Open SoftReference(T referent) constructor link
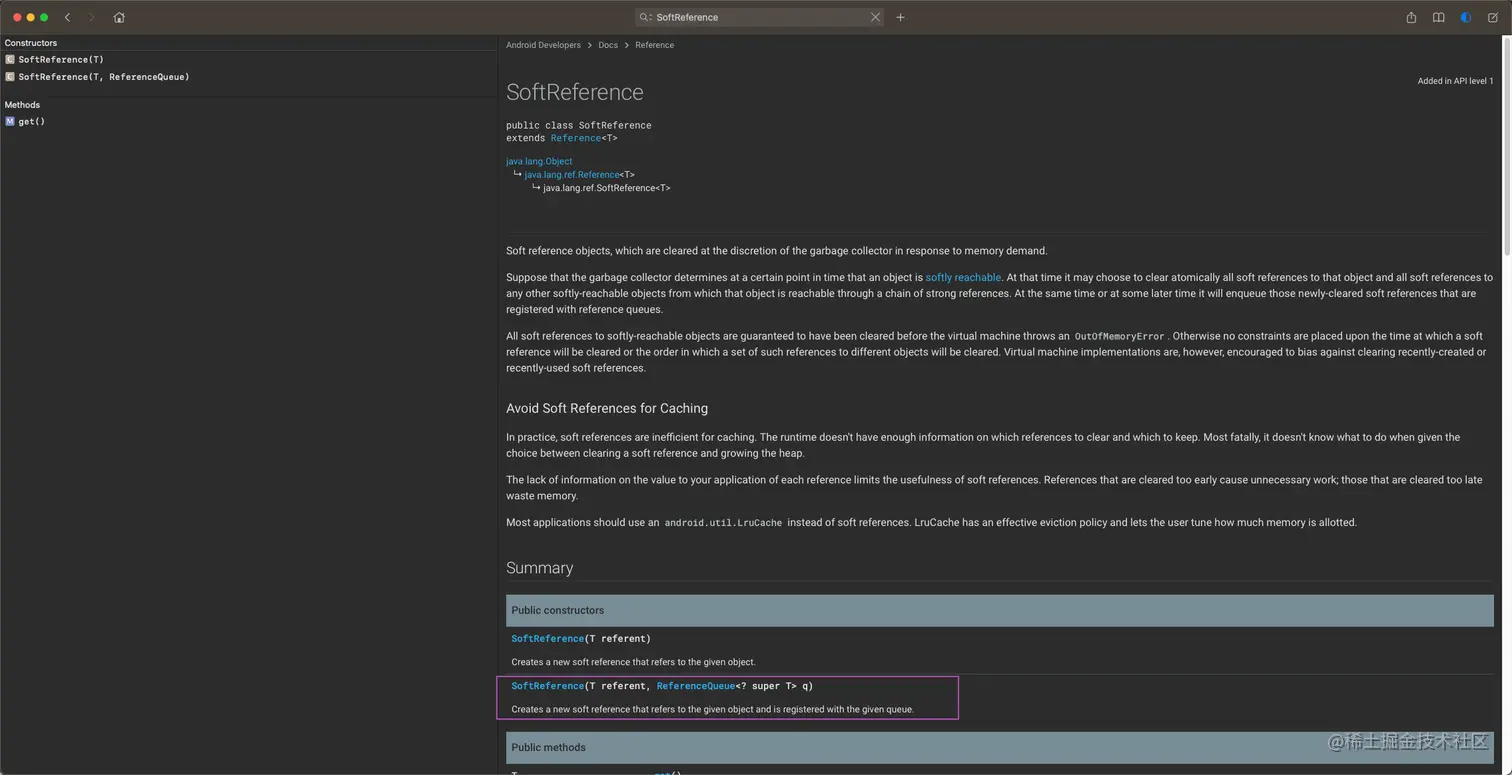Viewport: 1512px width, 775px height. [x=547, y=639]
